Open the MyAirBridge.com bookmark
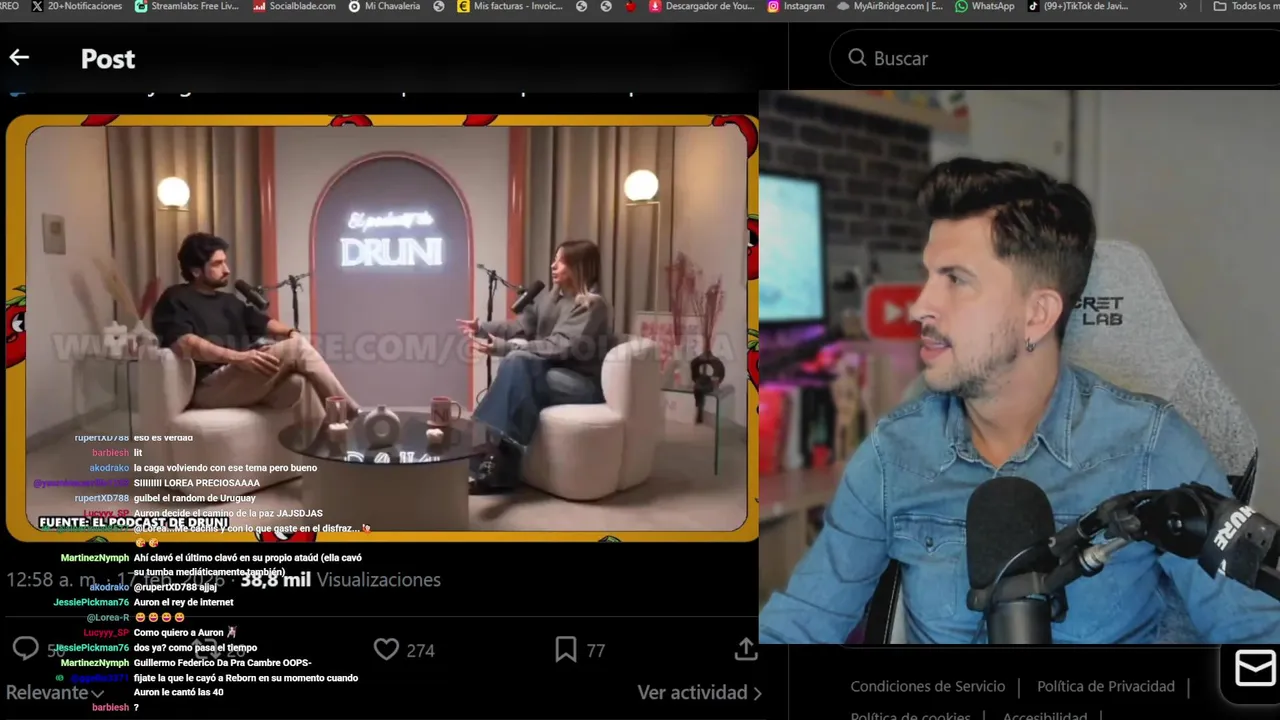 pos(890,6)
